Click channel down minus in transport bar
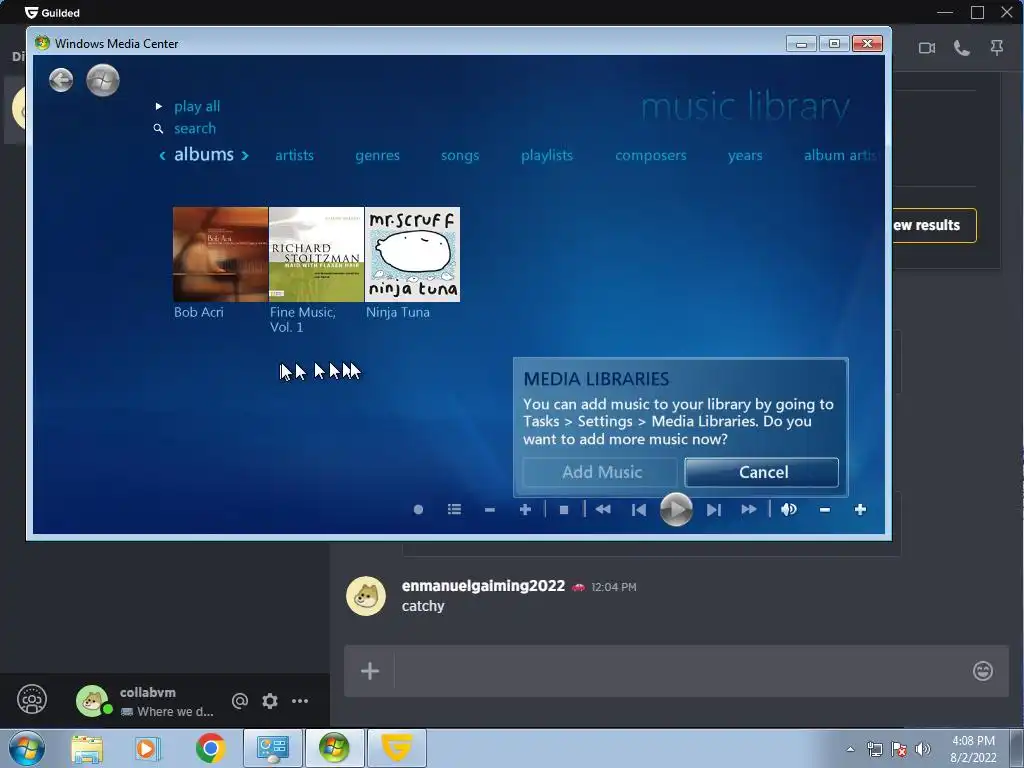 click(x=490, y=509)
